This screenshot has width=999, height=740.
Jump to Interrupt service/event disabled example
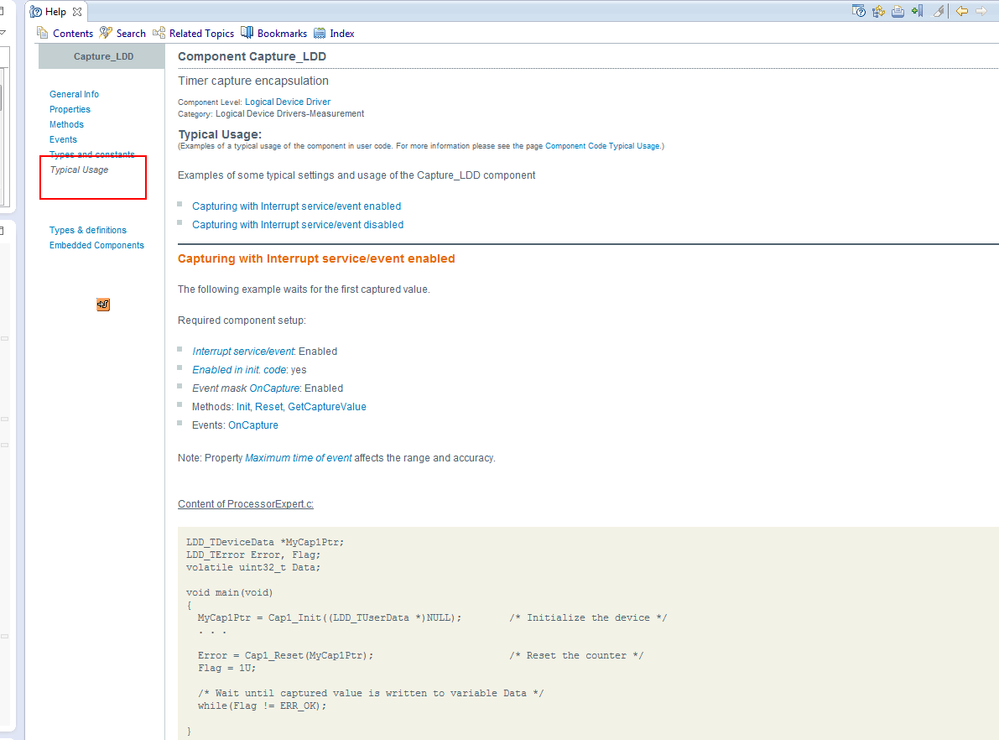click(x=298, y=225)
